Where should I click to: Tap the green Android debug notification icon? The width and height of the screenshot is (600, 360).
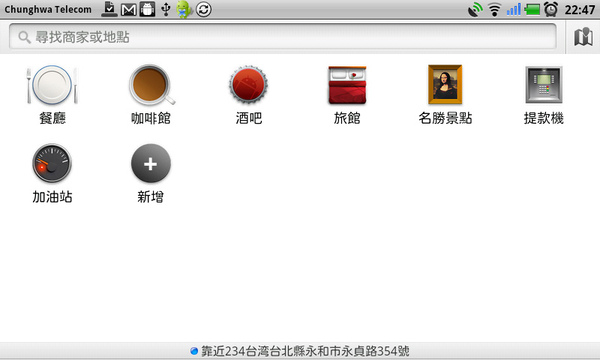[x=184, y=9]
